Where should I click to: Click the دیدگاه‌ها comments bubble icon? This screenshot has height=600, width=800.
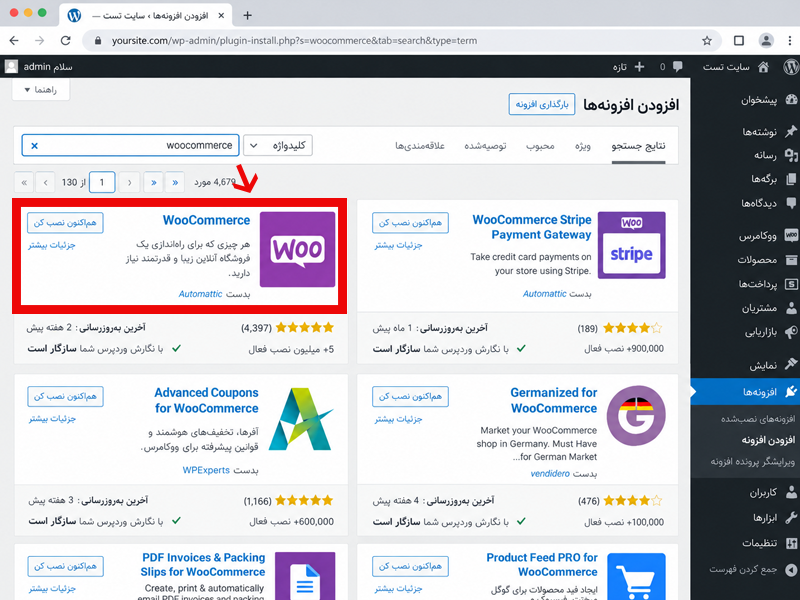[x=791, y=203]
